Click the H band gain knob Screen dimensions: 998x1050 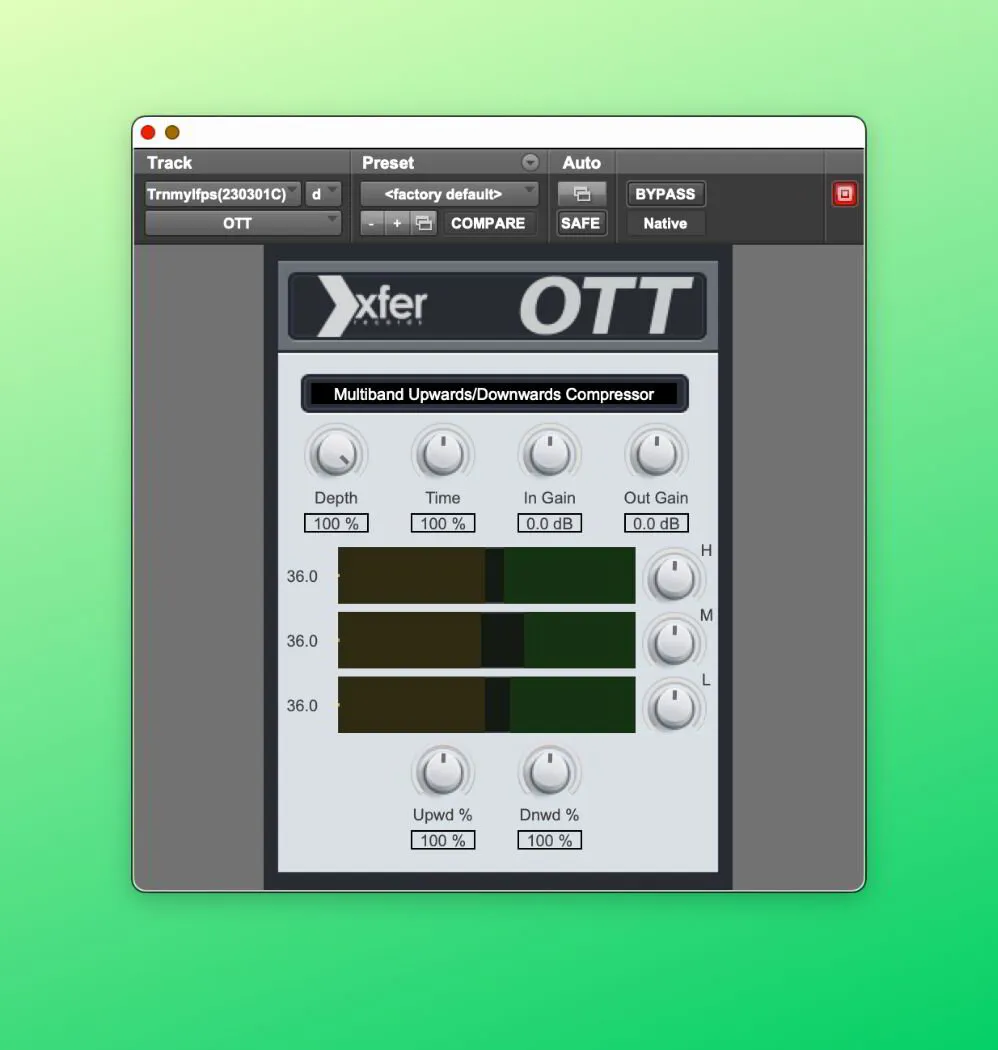coord(674,578)
